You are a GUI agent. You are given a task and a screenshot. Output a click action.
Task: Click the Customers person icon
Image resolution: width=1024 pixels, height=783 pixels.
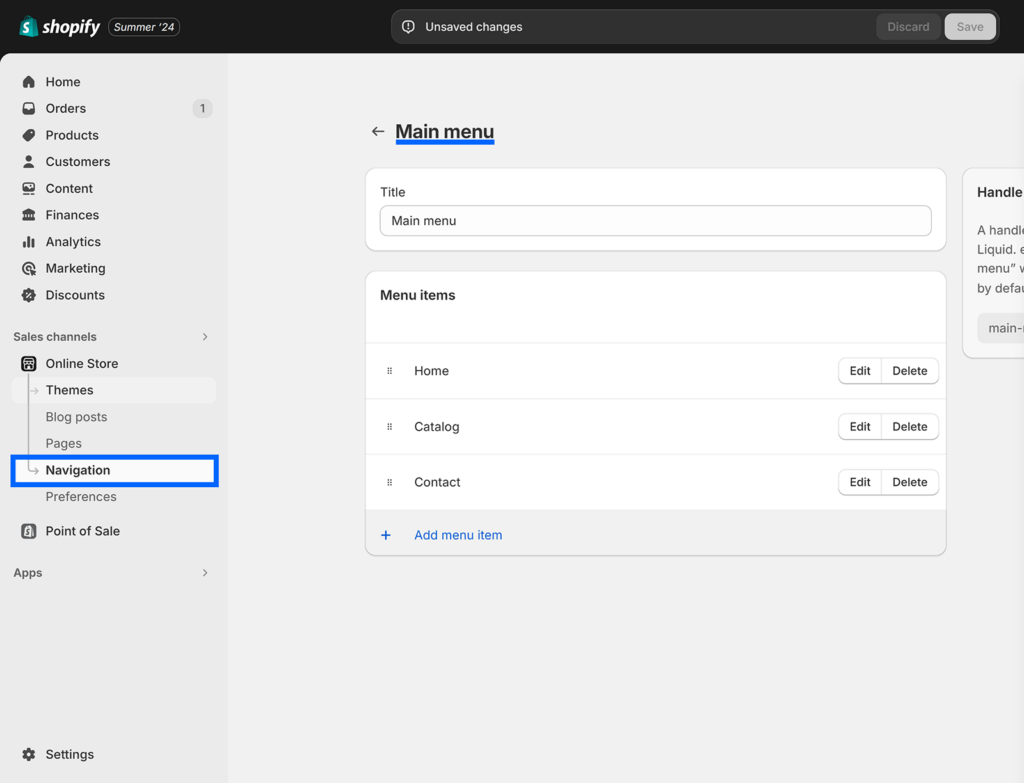tap(29, 161)
